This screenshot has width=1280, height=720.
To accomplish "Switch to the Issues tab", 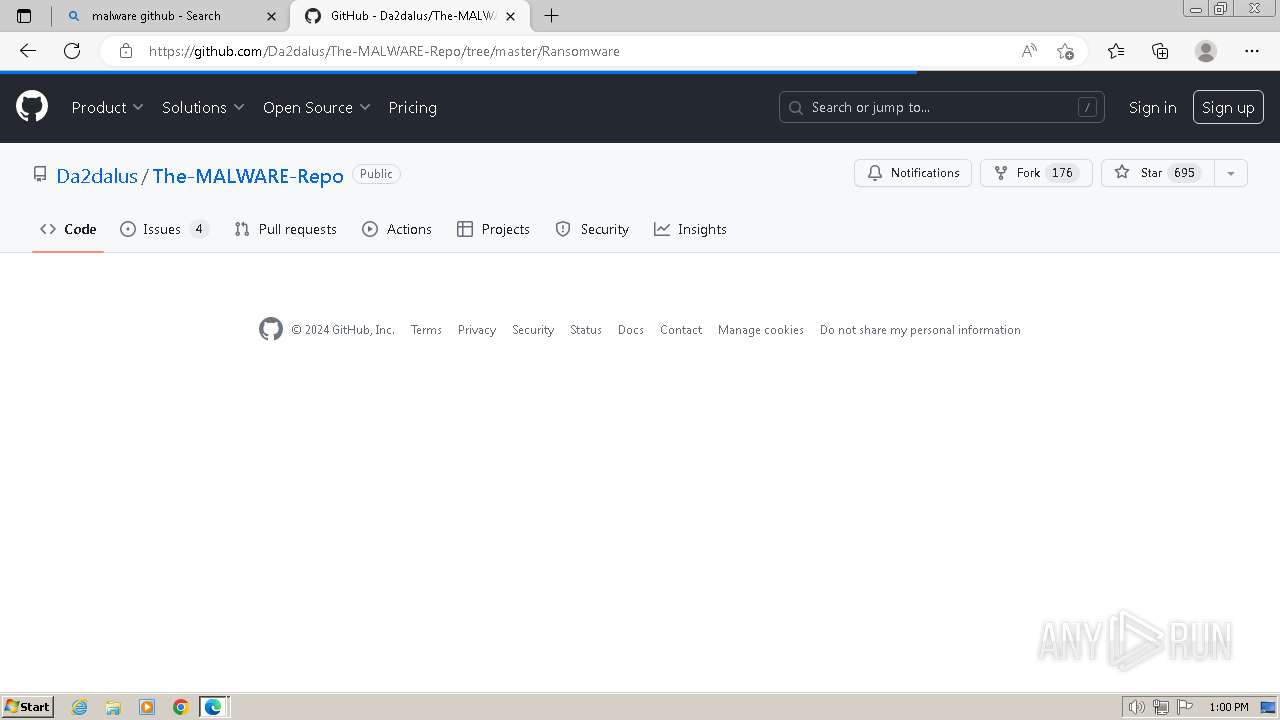I will 164,229.
